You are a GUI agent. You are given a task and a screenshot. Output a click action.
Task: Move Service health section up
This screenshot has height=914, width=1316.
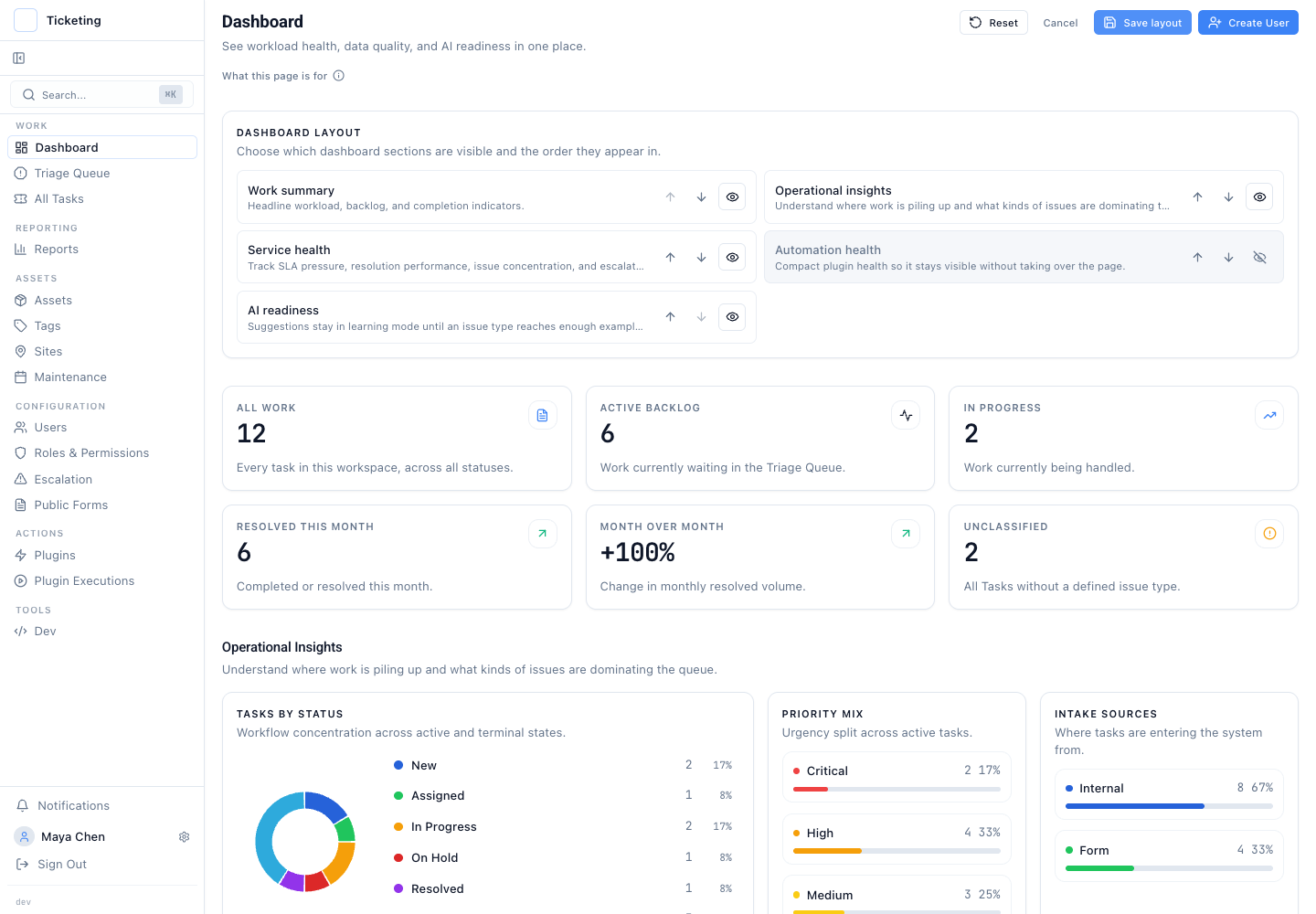pos(670,258)
